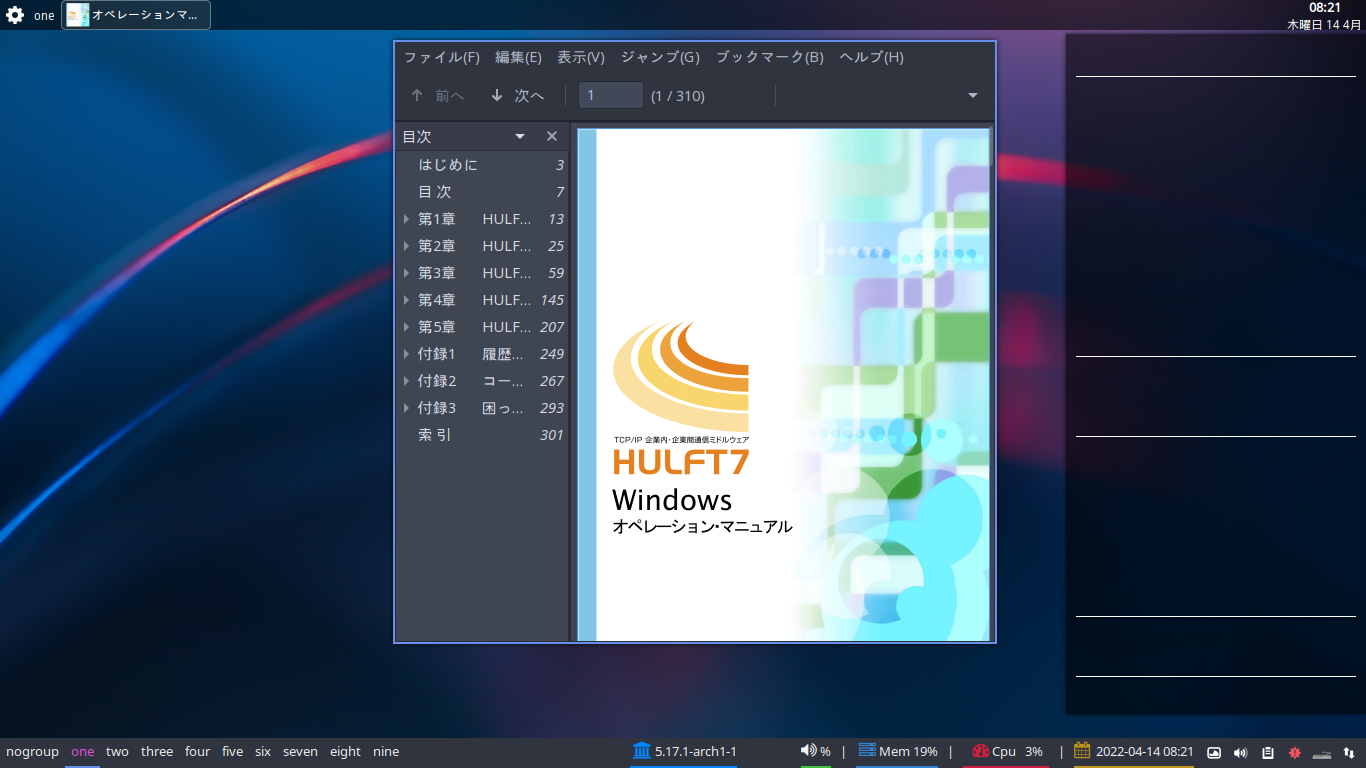Switch to workspace five
The image size is (1366, 768).
coord(233,751)
